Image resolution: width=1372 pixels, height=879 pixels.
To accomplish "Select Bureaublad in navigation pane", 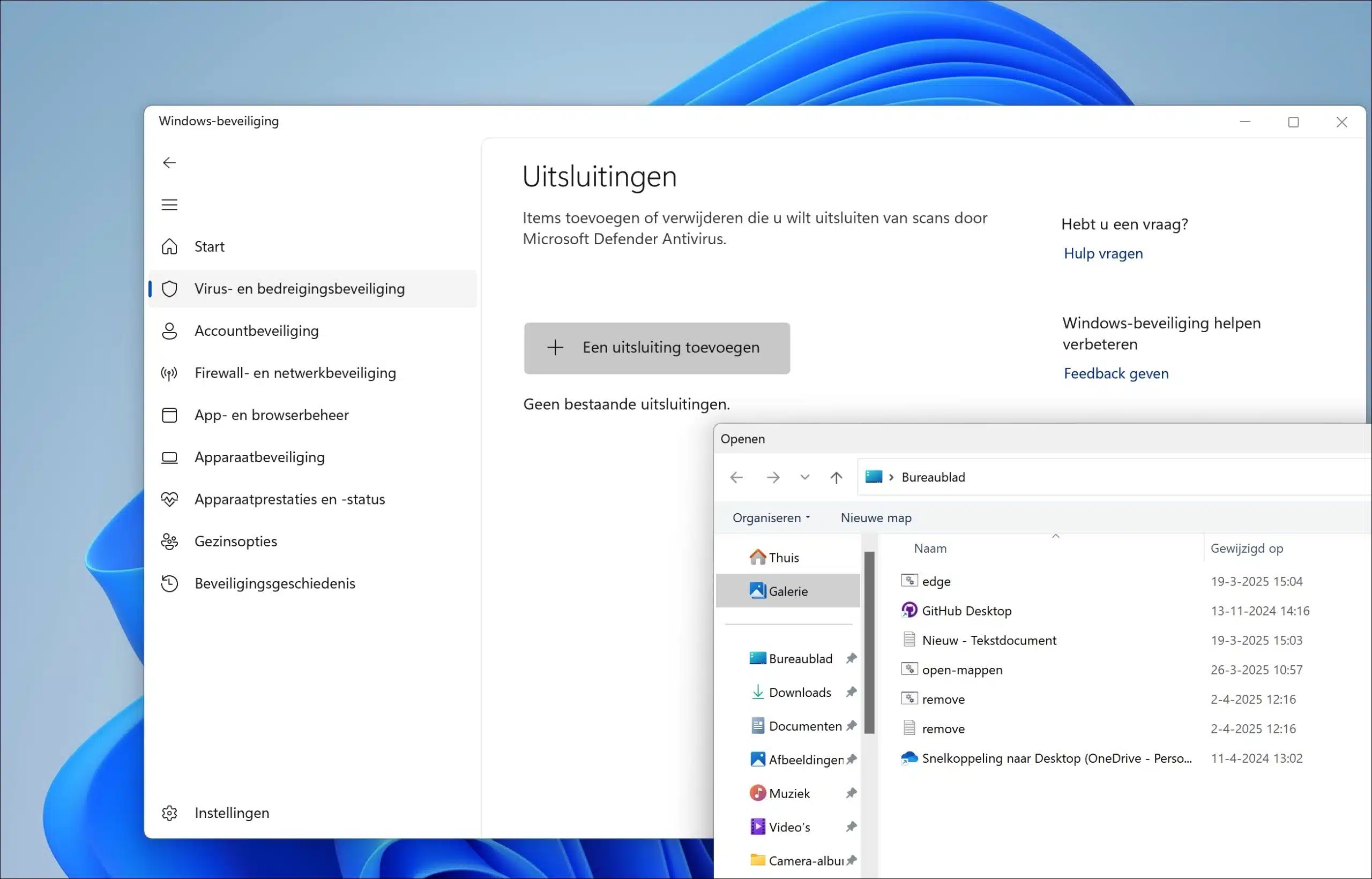I will pyautogui.click(x=788, y=659).
